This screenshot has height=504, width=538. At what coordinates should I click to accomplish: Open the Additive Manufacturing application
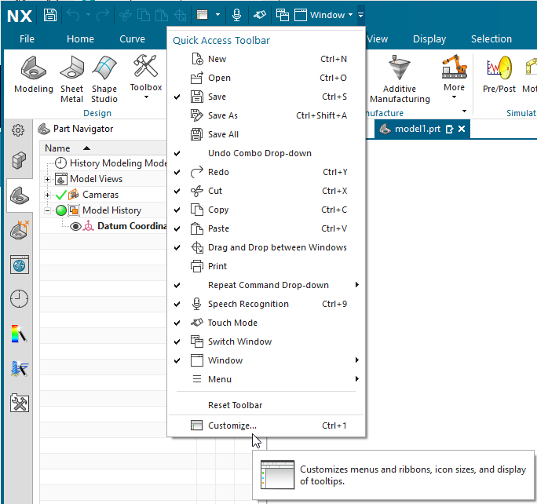[400, 79]
